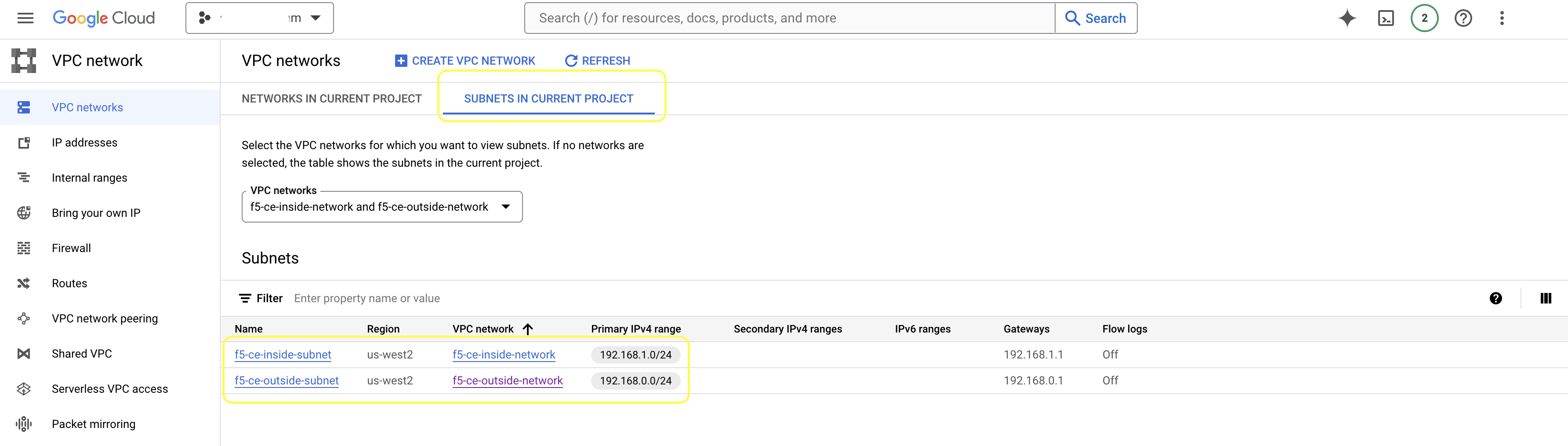Refresh the VPC networks list
1568x446 pixels.
click(598, 61)
